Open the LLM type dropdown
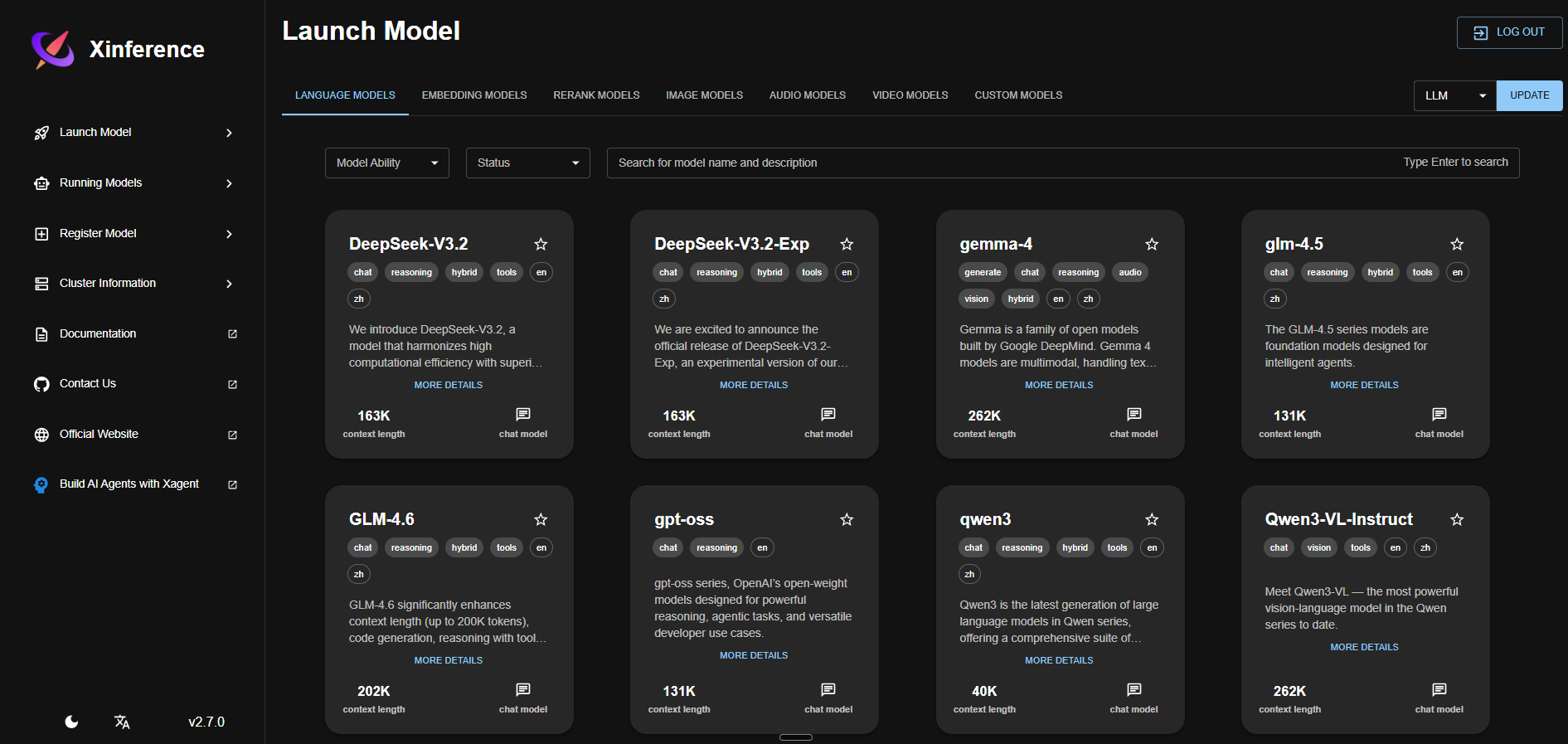 pos(1455,95)
